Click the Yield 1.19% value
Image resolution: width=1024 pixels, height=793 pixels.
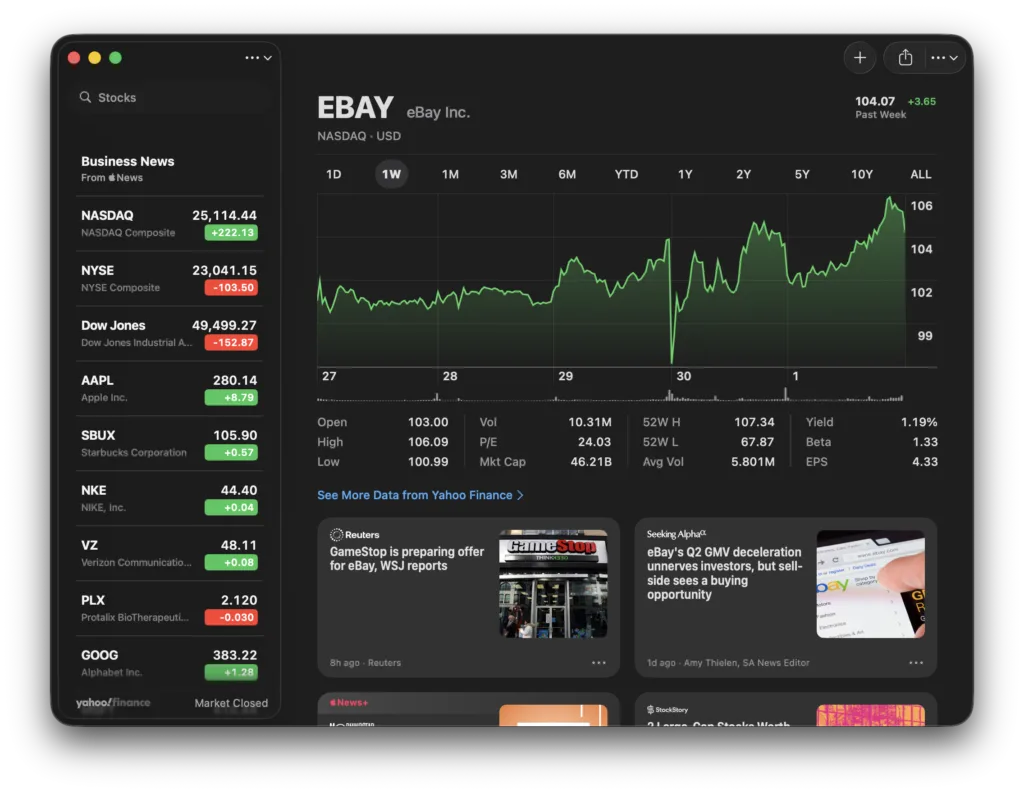[919, 422]
